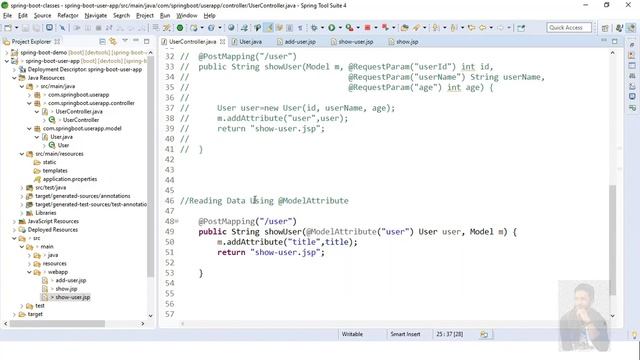Image resolution: width=640 pixels, height=360 pixels.
Task: Toggle Show Whitespace Characters pilcrow icon
Action: pyautogui.click(x=300, y=28)
